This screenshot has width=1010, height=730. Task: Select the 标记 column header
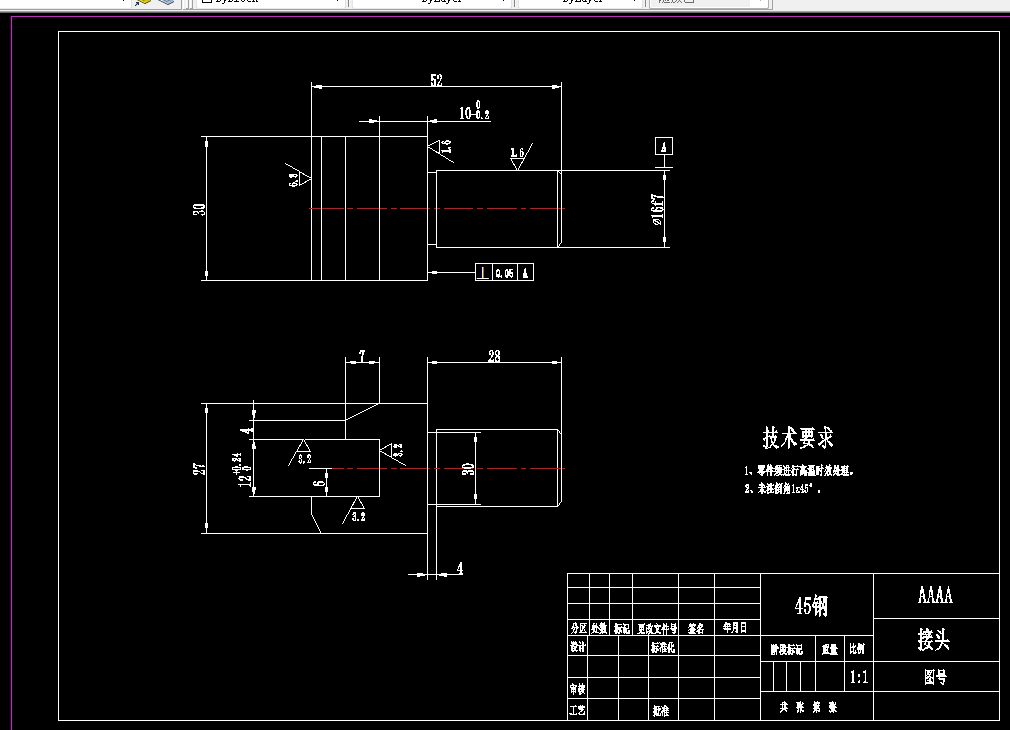621,628
